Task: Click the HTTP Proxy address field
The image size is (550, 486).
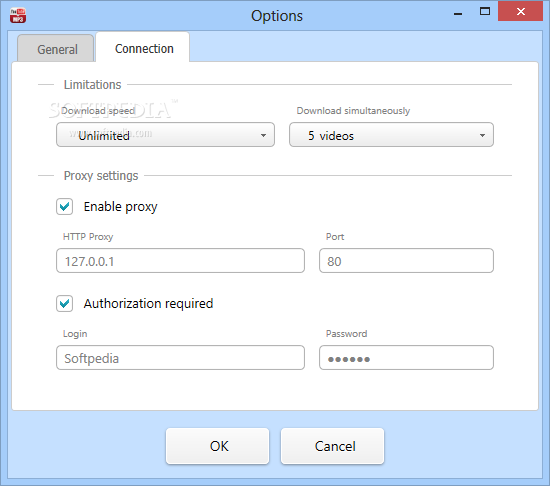Action: 180,261
